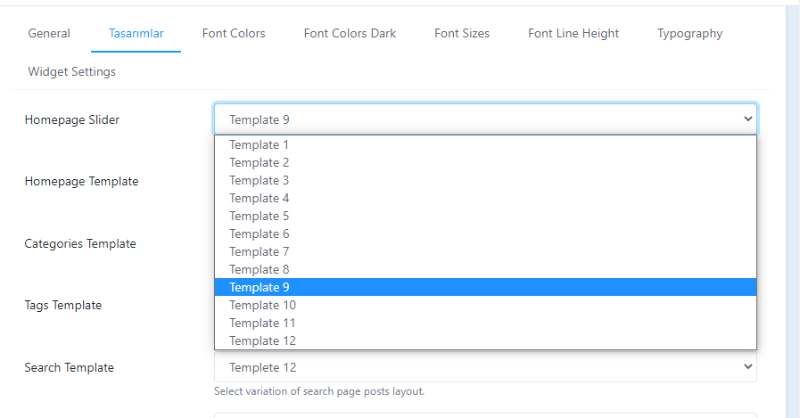Image resolution: width=800 pixels, height=418 pixels.
Task: Choose Template 11 from list
Action: (x=485, y=323)
